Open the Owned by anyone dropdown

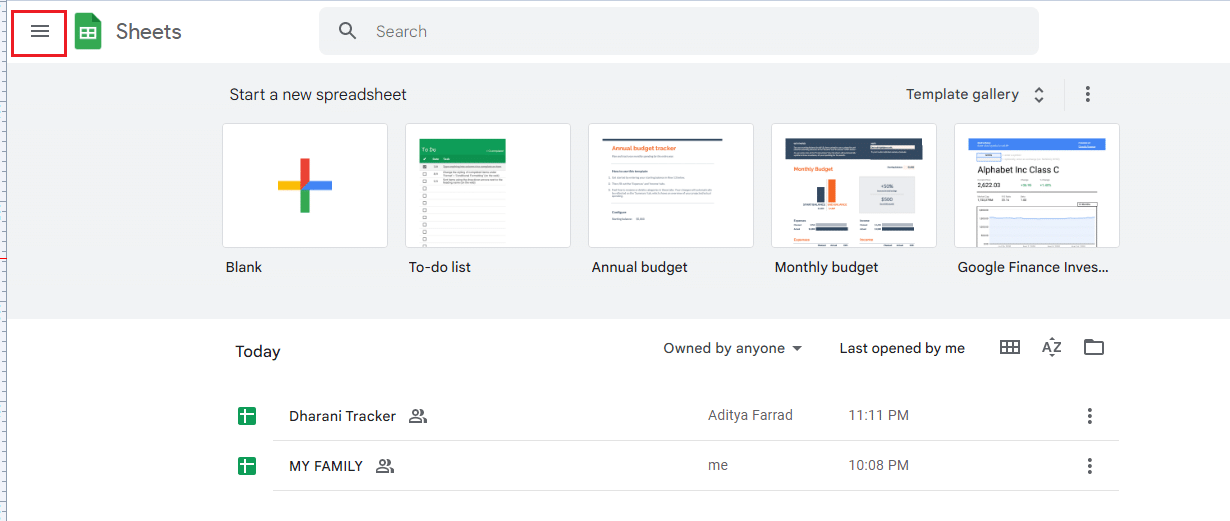tap(733, 348)
